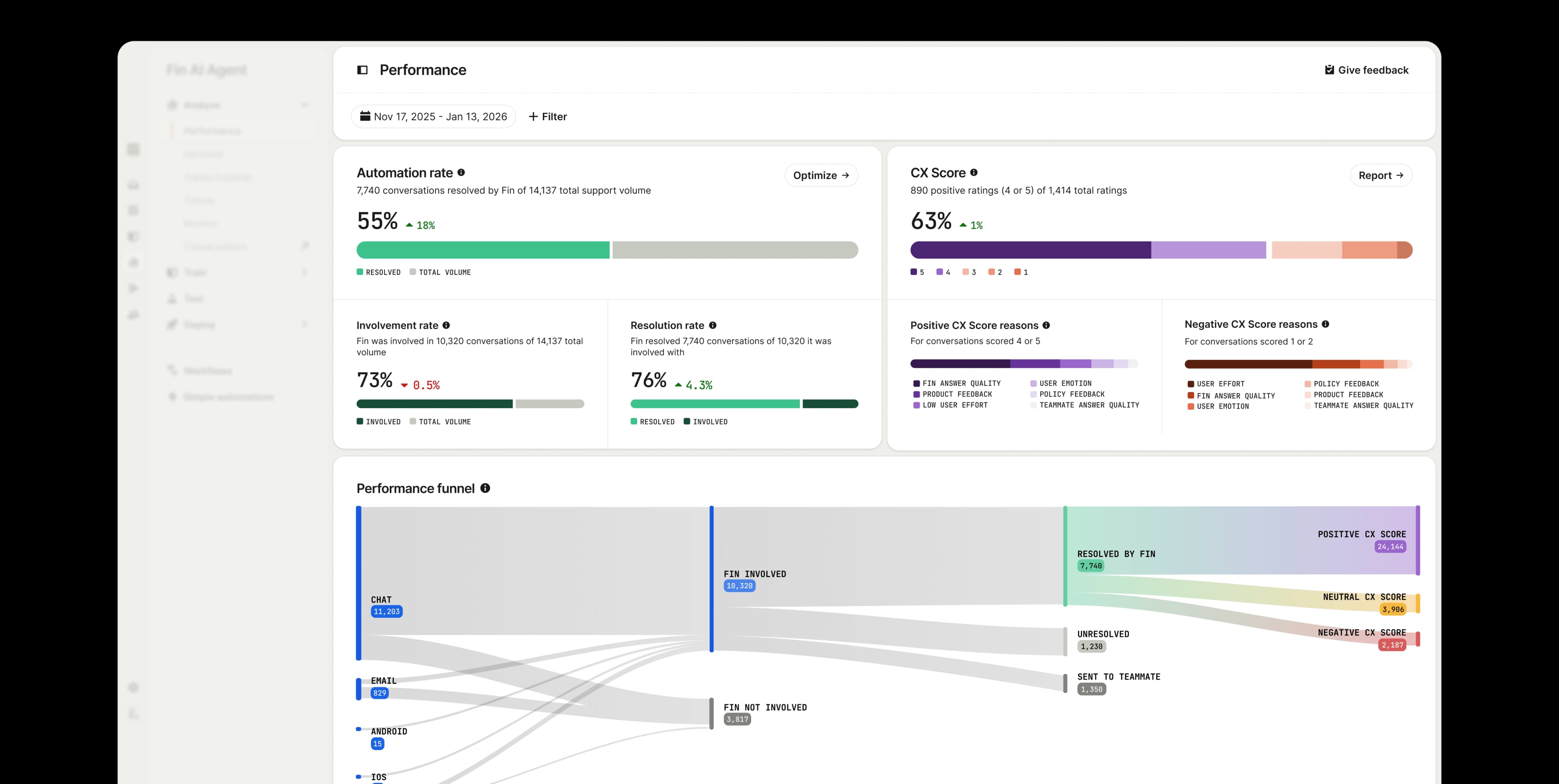1559x784 pixels.
Task: Open the Performance page from the sidebar
Action: [212, 131]
